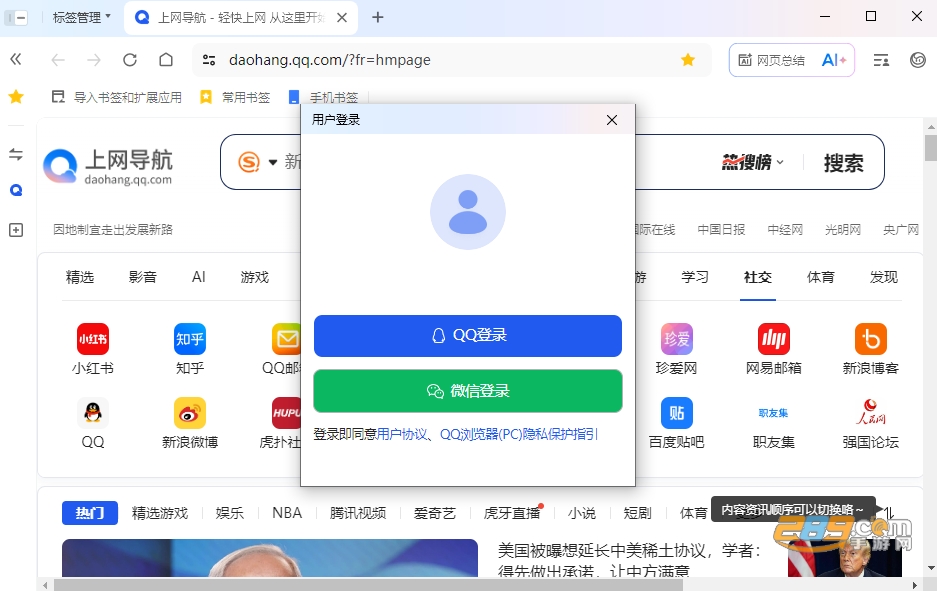Open the 职友集 site icon
937x591 pixels.
[x=774, y=413]
